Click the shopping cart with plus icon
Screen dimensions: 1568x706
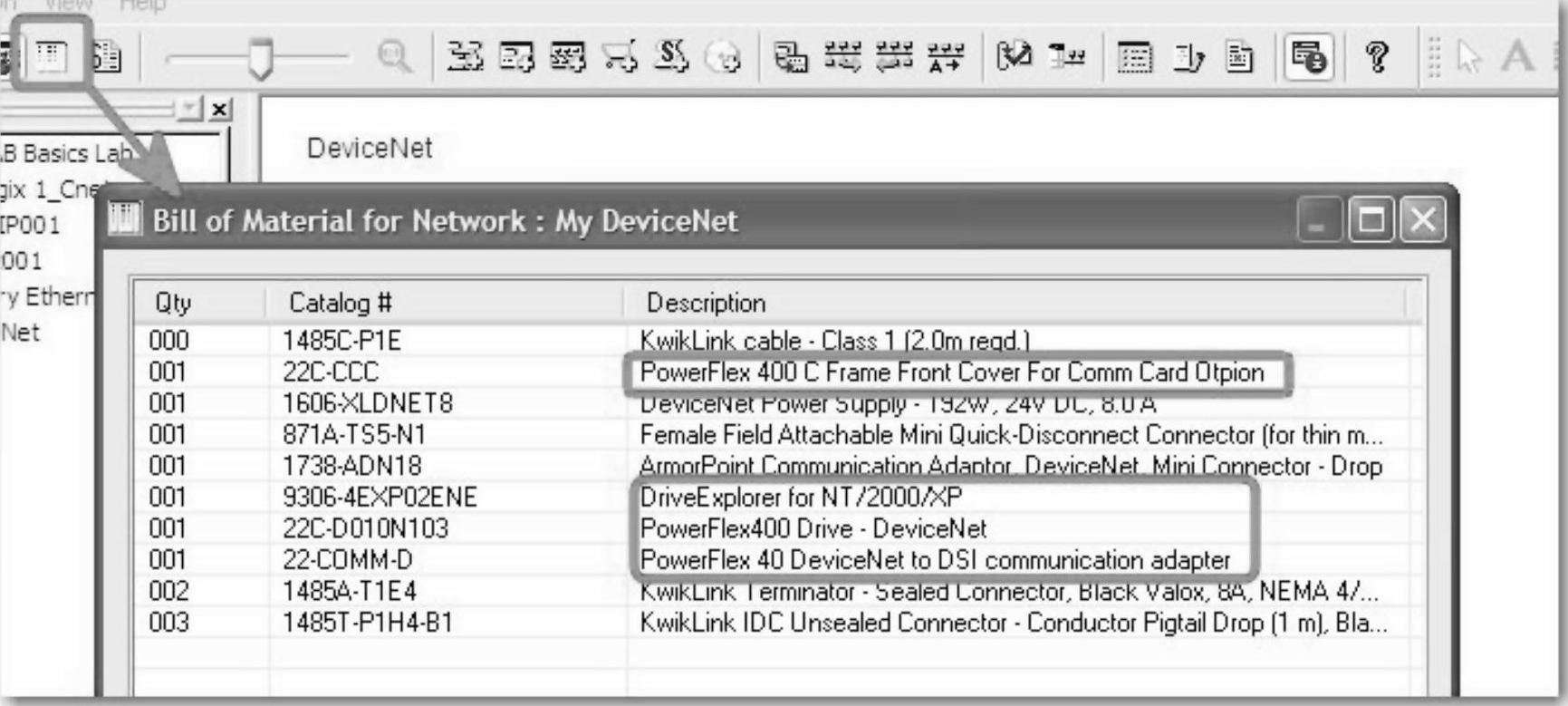(x=620, y=57)
